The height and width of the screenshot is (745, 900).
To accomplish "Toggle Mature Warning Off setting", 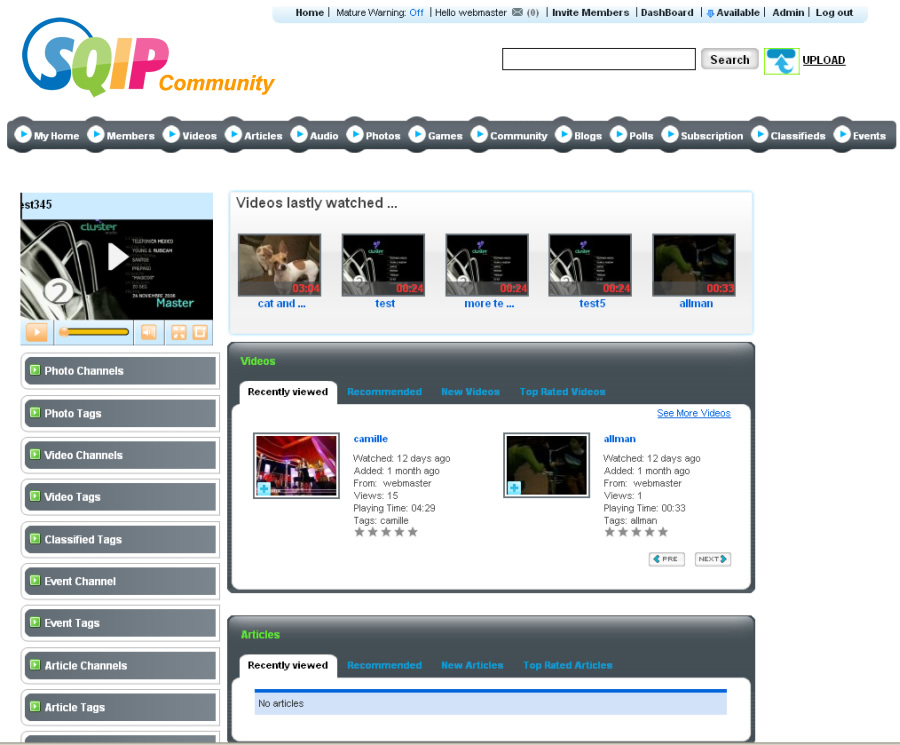I will tap(416, 13).
